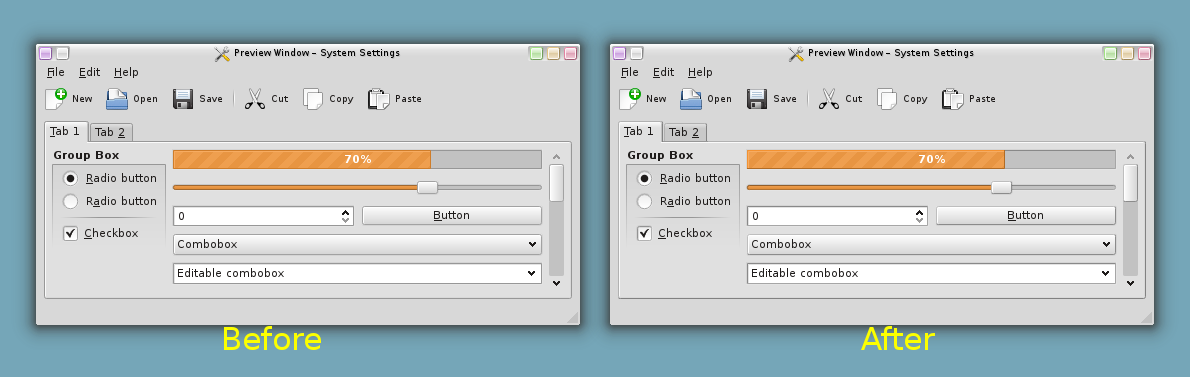Expand the Combobox dropdown in the Before window

[x=357, y=244]
